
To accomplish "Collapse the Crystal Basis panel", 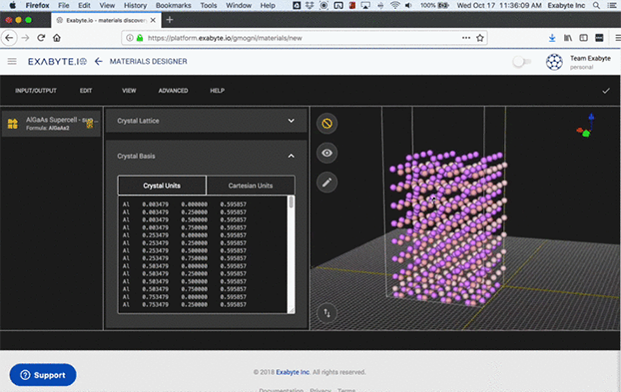I will tap(291, 156).
